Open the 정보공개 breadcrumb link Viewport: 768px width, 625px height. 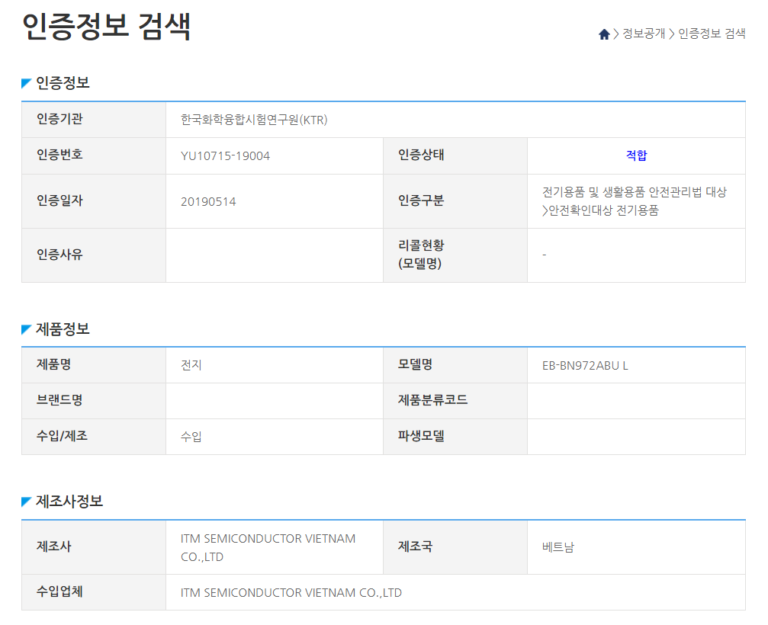tap(644, 33)
